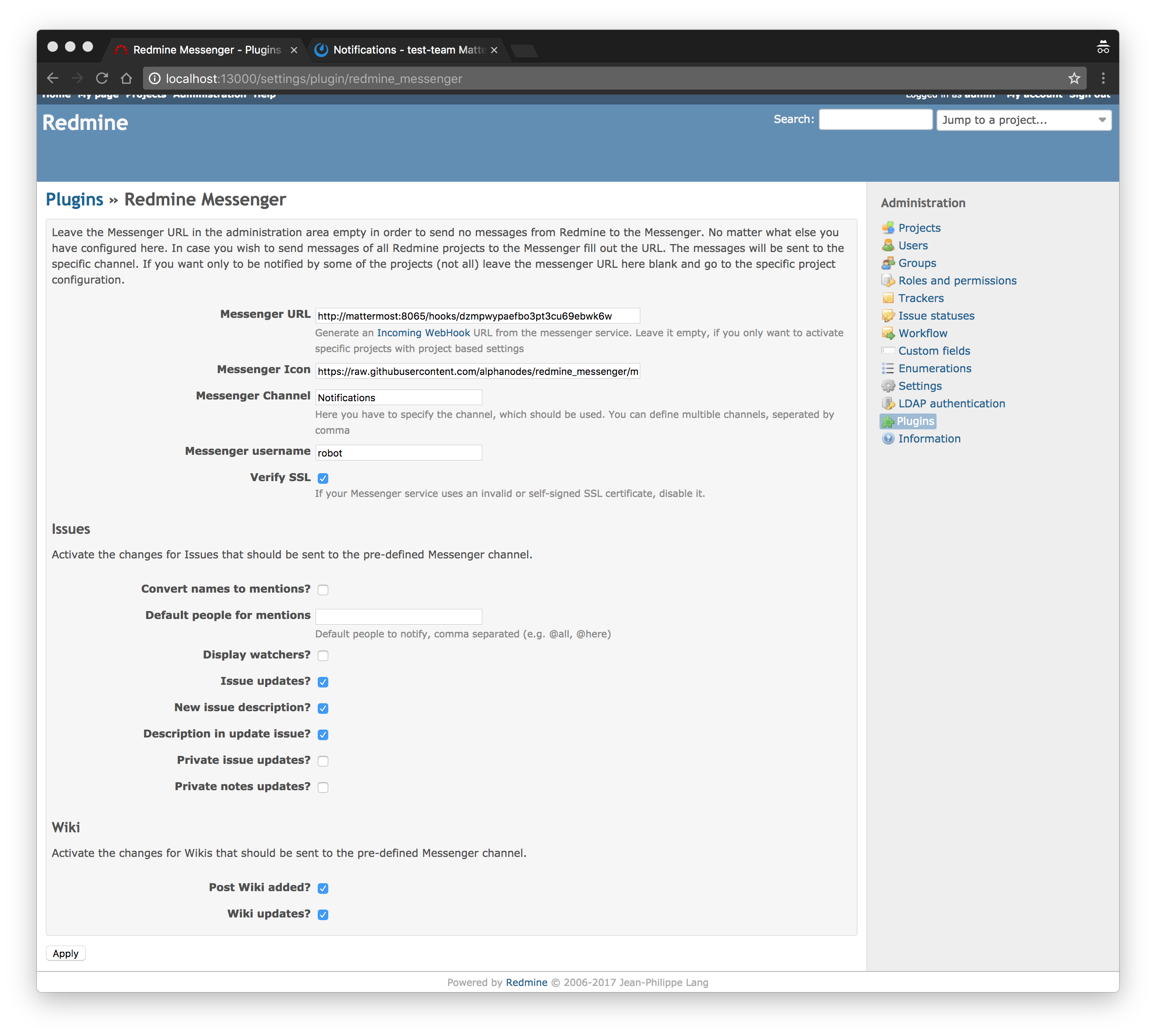Screen dimensions: 1156x1036
Task: Open the Chrome menu with three dots
Action: [1103, 78]
